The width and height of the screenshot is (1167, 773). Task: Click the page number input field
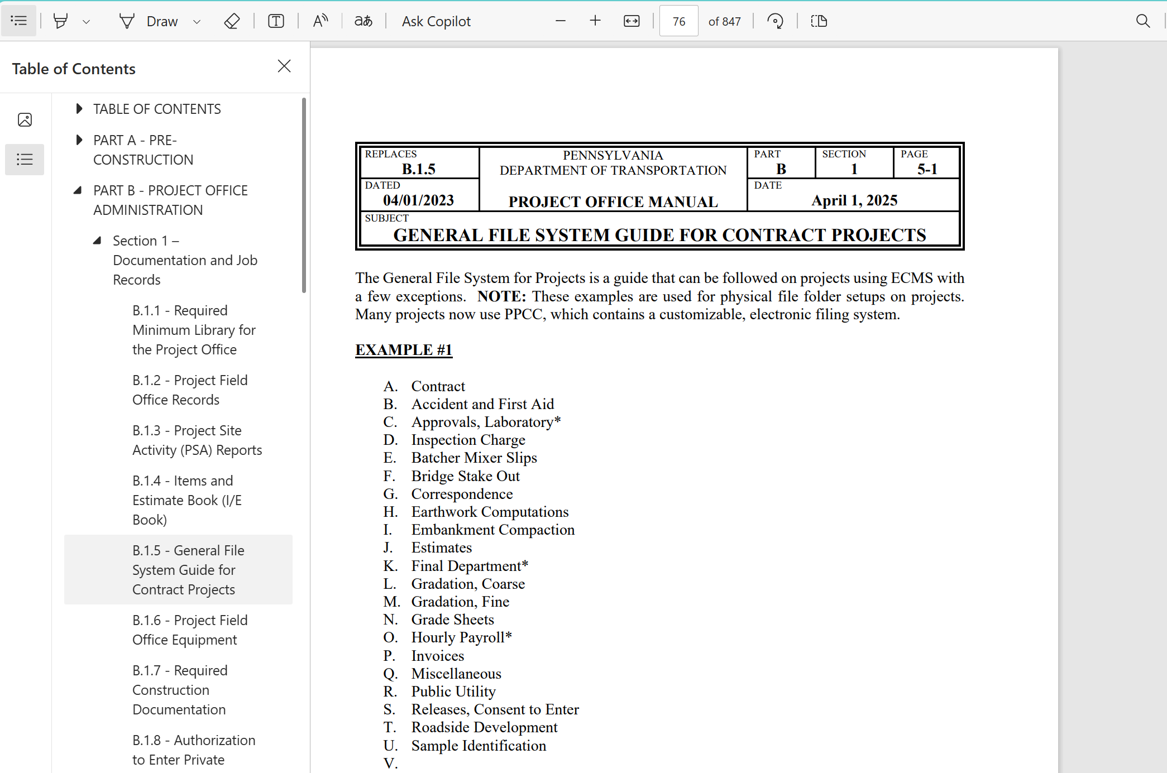[x=679, y=21]
